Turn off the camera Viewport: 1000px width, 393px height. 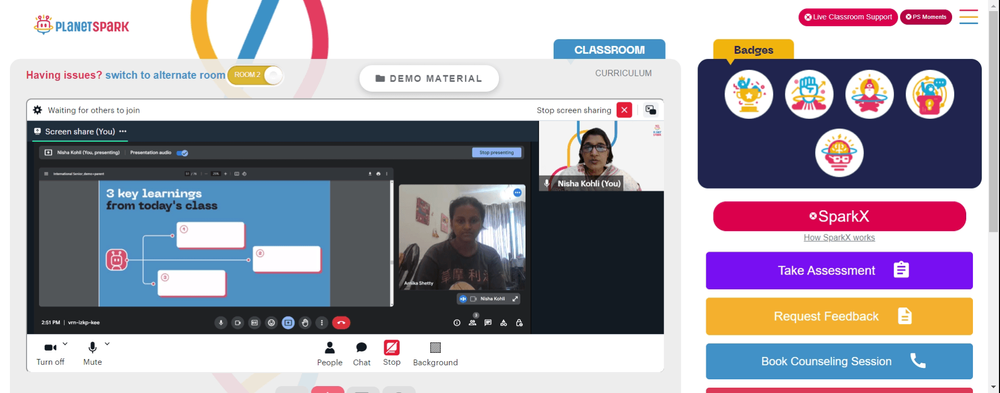point(50,353)
